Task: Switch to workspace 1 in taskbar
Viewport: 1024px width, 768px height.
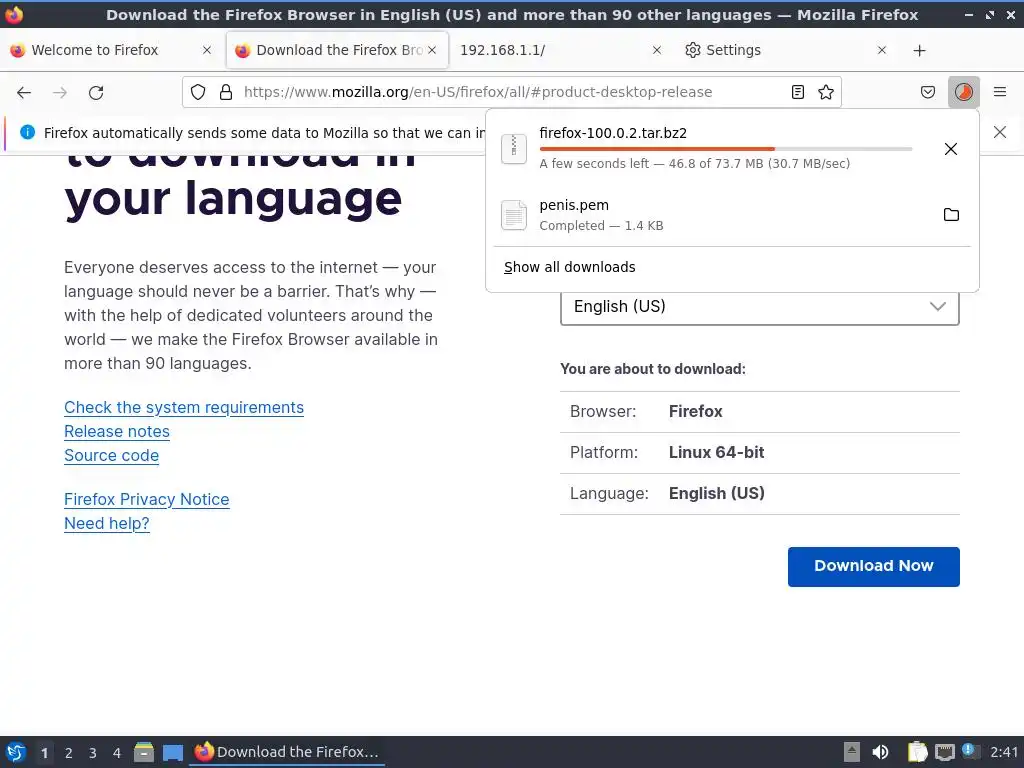Action: [x=44, y=753]
